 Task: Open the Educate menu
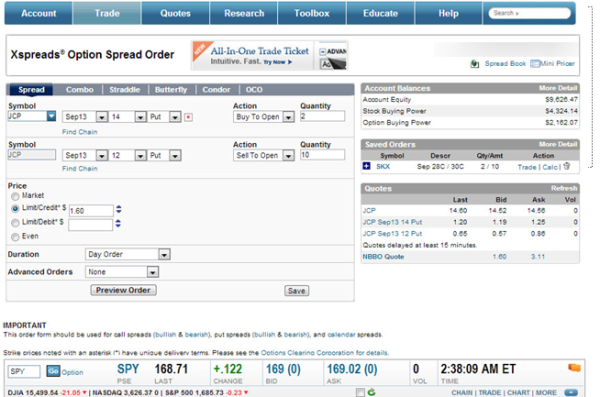(380, 13)
